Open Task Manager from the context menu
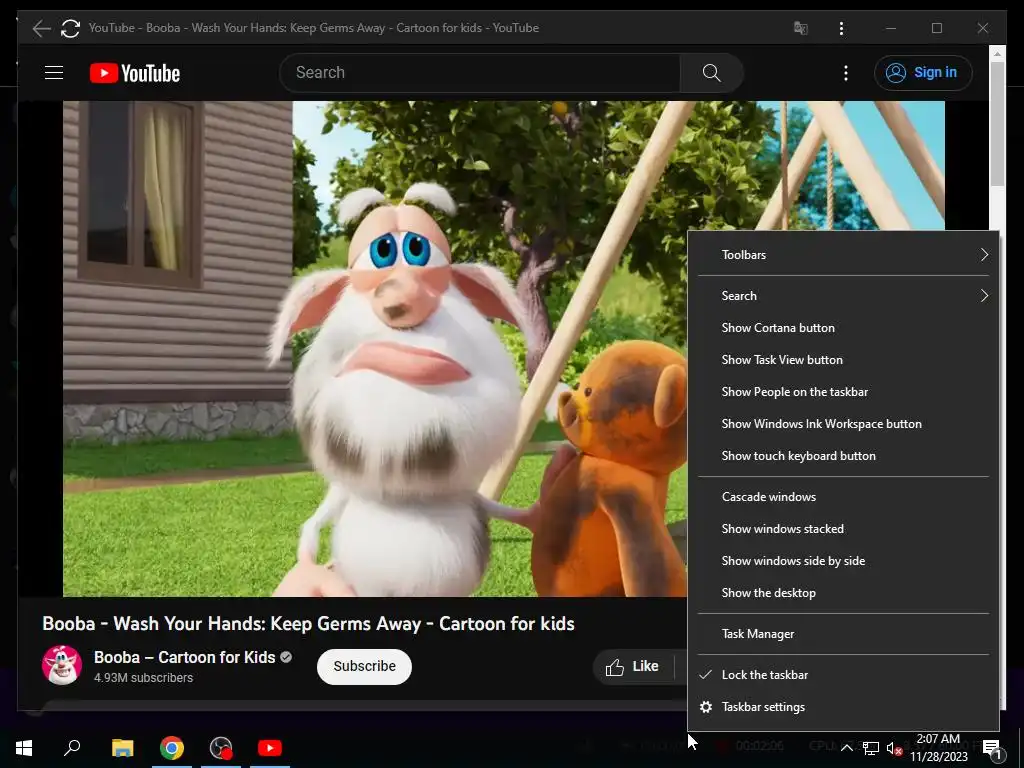The height and width of the screenshot is (768, 1024). coord(843,634)
